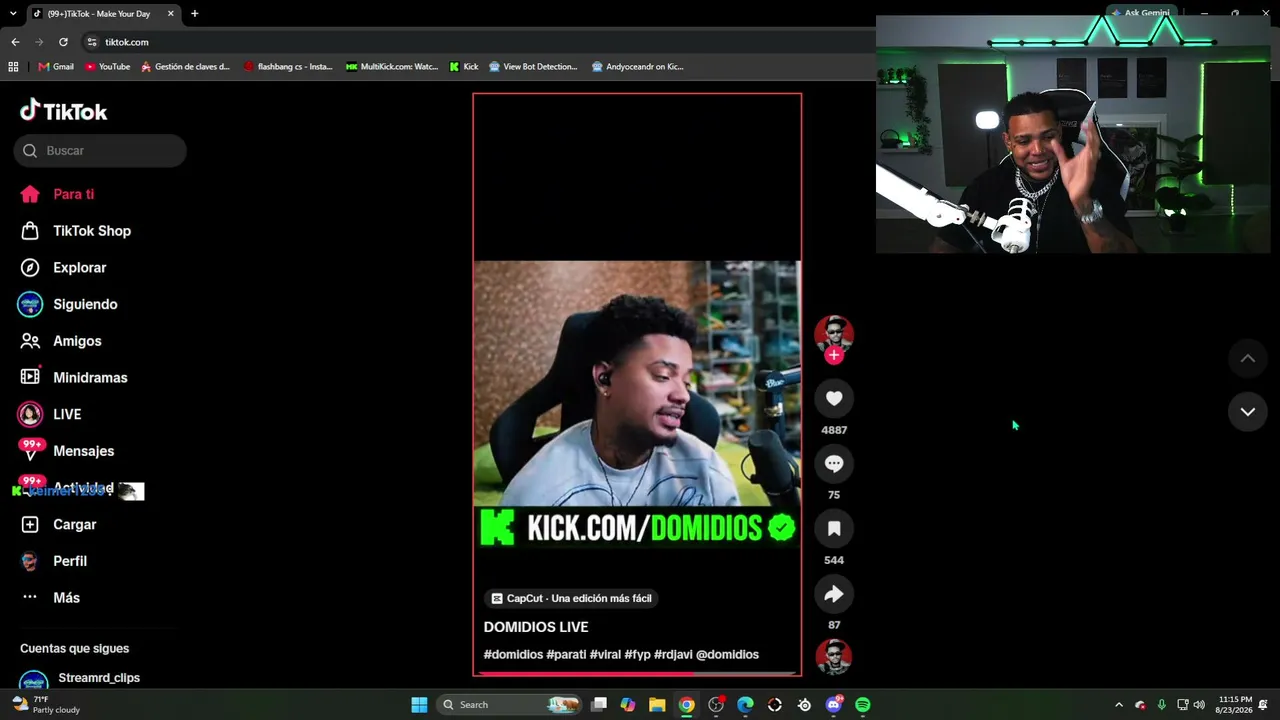This screenshot has width=1280, height=720.
Task: Open File Explorer from the taskbar
Action: 657,705
